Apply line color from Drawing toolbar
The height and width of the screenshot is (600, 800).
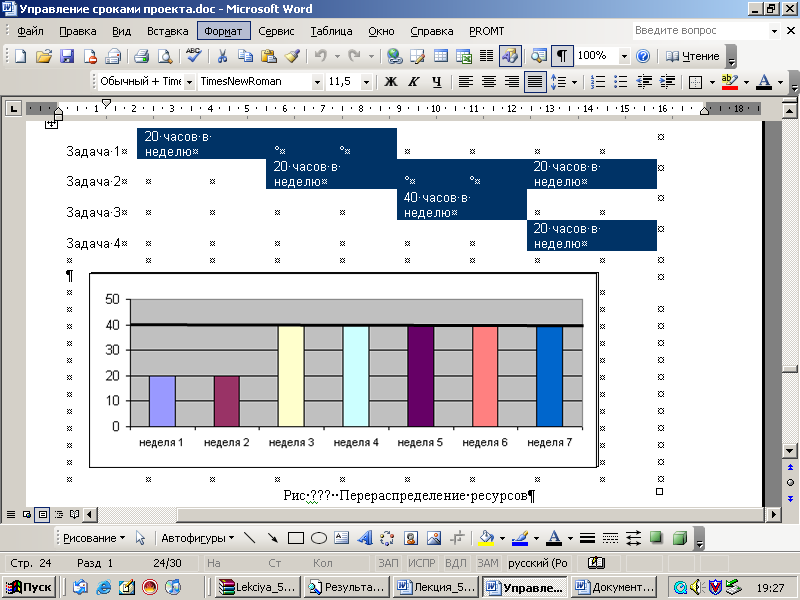(520, 538)
